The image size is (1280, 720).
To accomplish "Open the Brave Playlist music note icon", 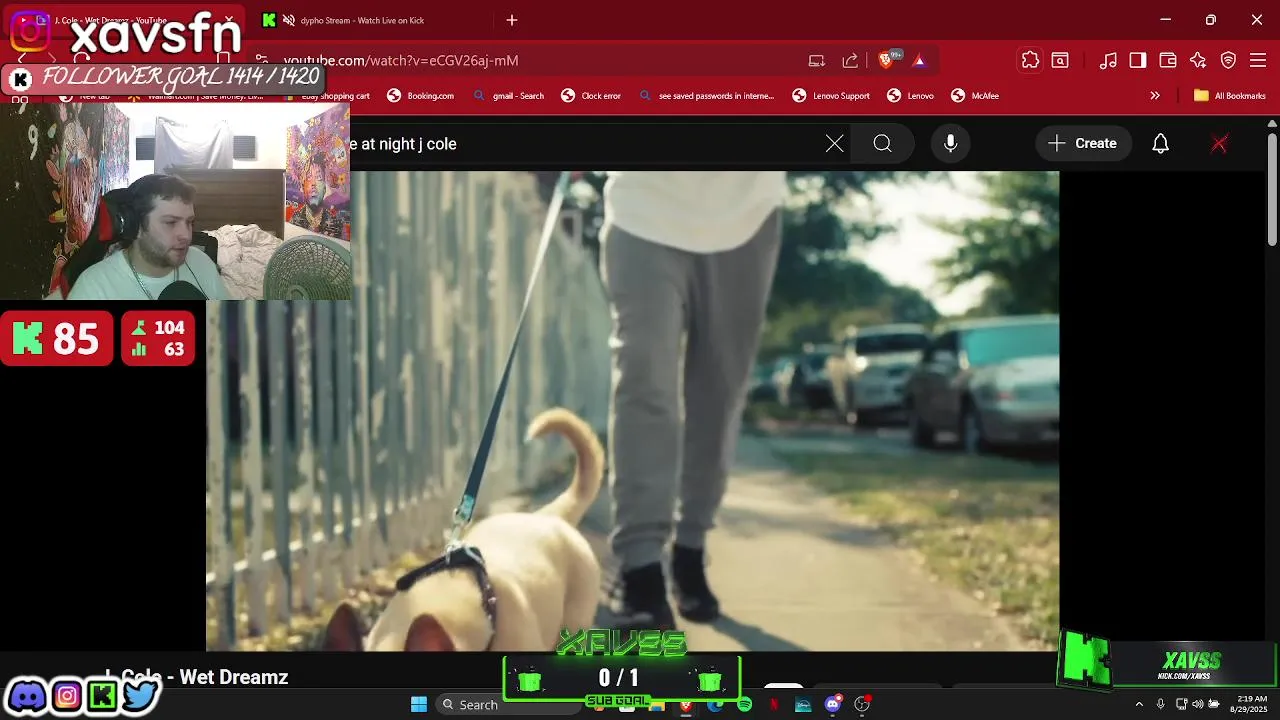I will (x=1108, y=60).
